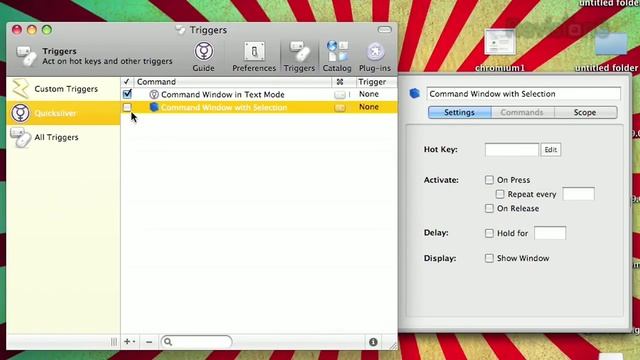The width and height of the screenshot is (640, 360).
Task: Click the info button at bottom right
Action: pyautogui.click(x=373, y=342)
